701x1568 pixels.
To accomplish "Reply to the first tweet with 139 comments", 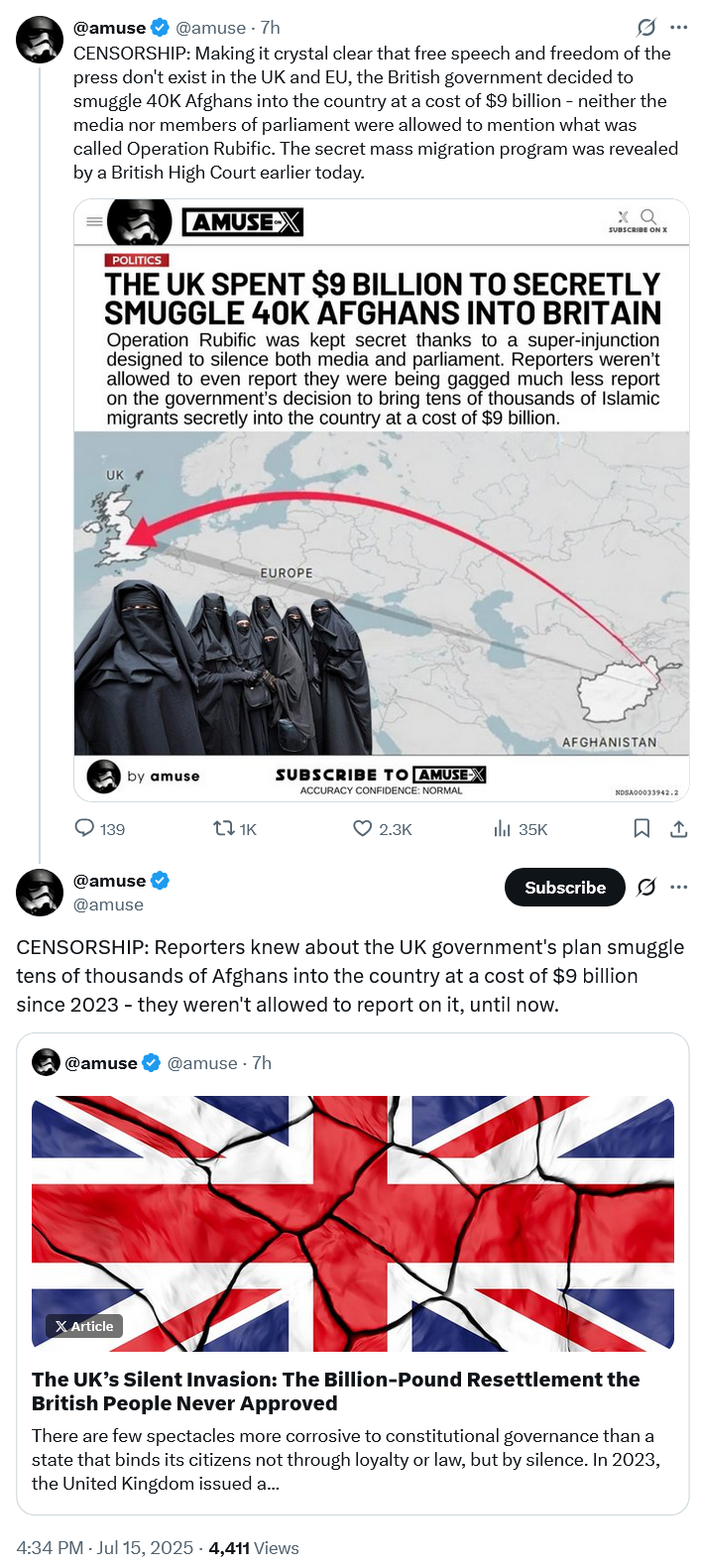I will tap(100, 829).
